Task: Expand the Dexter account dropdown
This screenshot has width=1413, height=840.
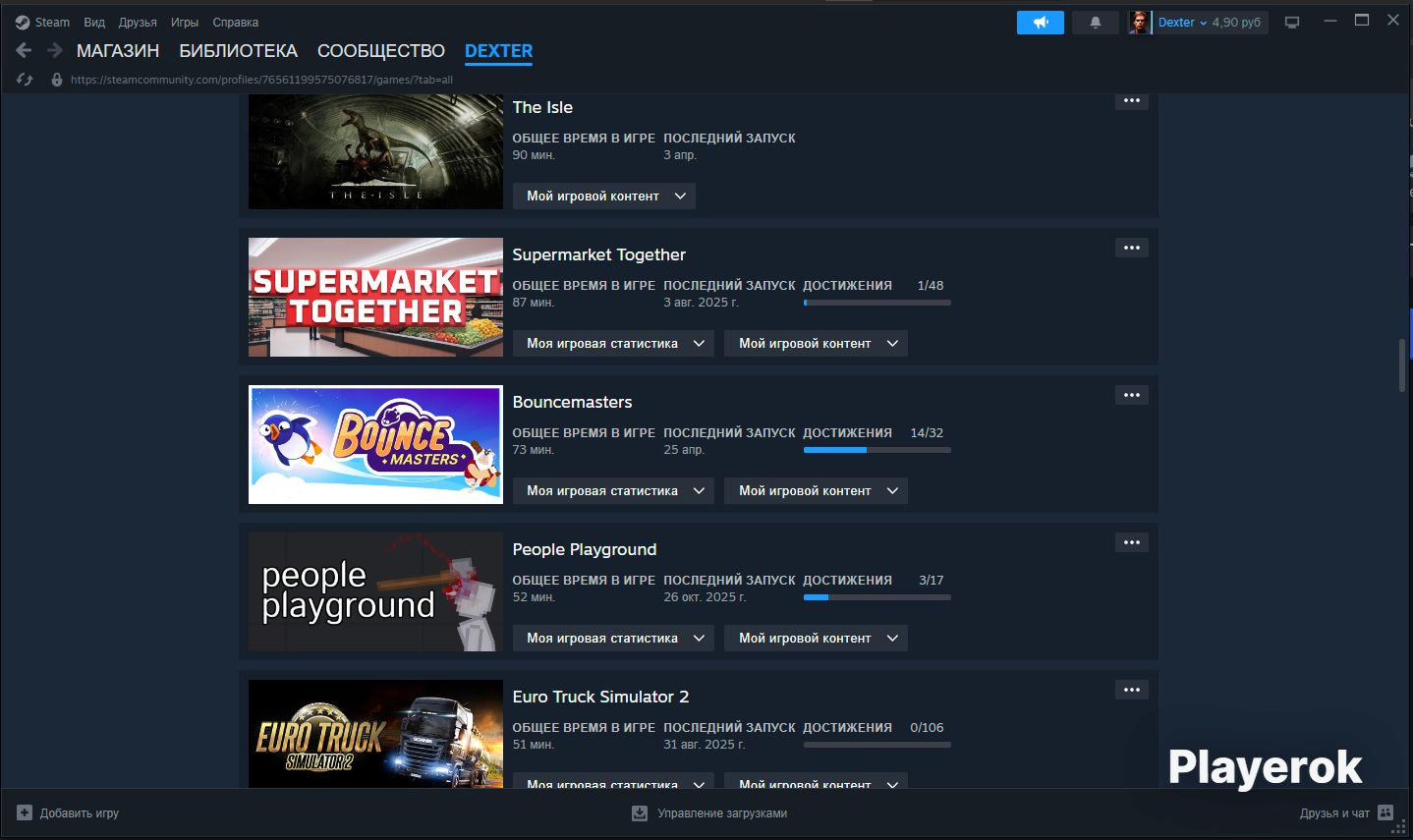Action: 1183,22
